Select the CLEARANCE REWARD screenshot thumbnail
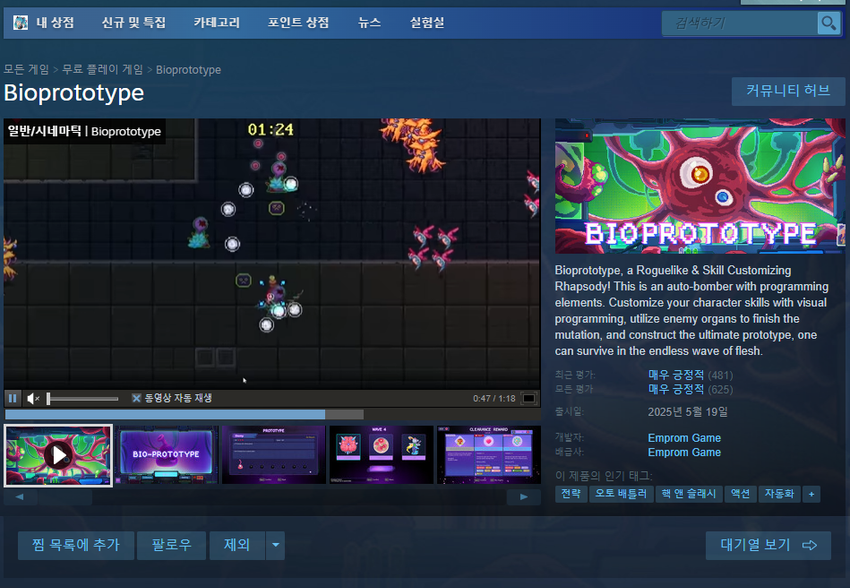Viewport: 850px width, 588px height. click(x=488, y=455)
